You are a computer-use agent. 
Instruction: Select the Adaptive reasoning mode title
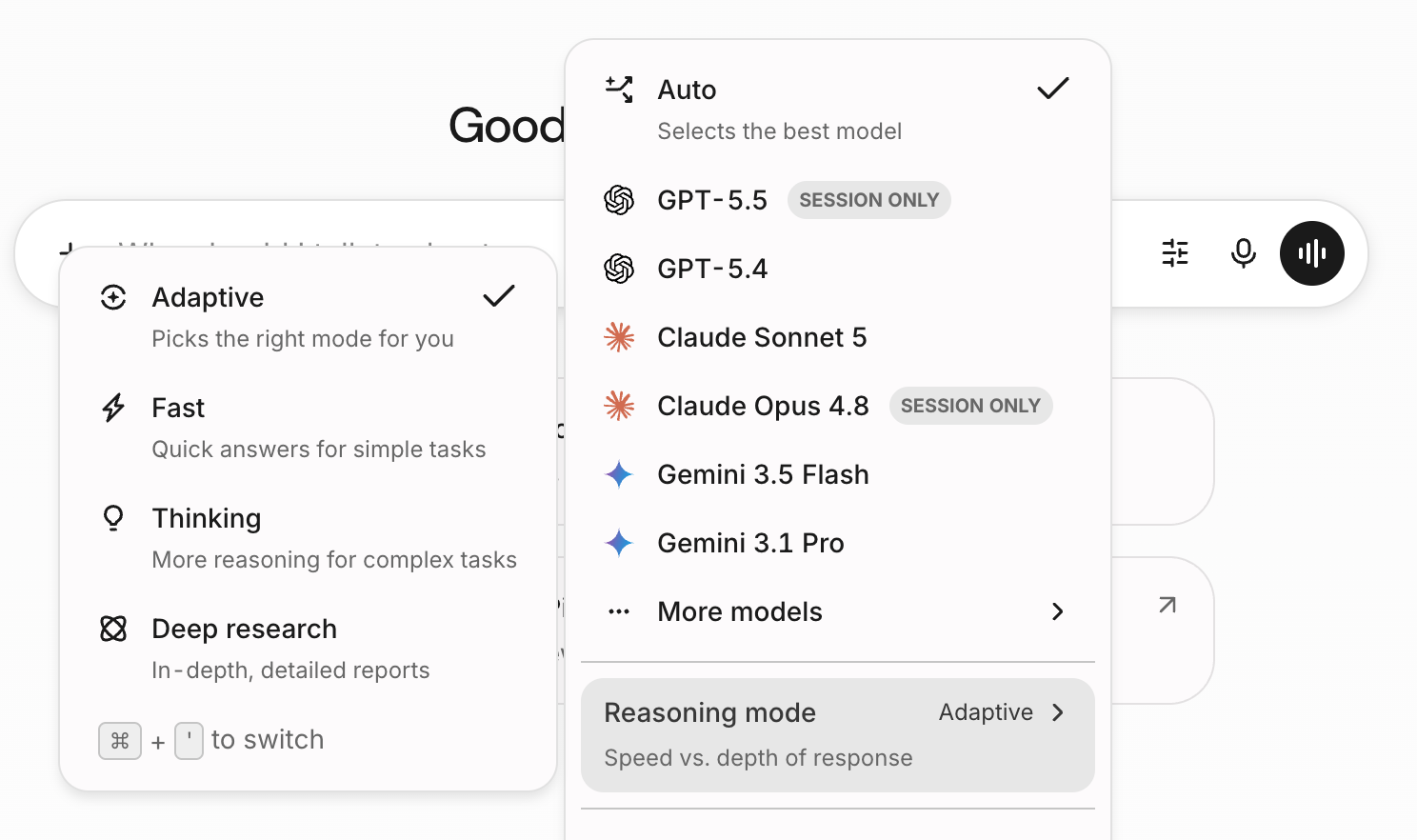208,297
